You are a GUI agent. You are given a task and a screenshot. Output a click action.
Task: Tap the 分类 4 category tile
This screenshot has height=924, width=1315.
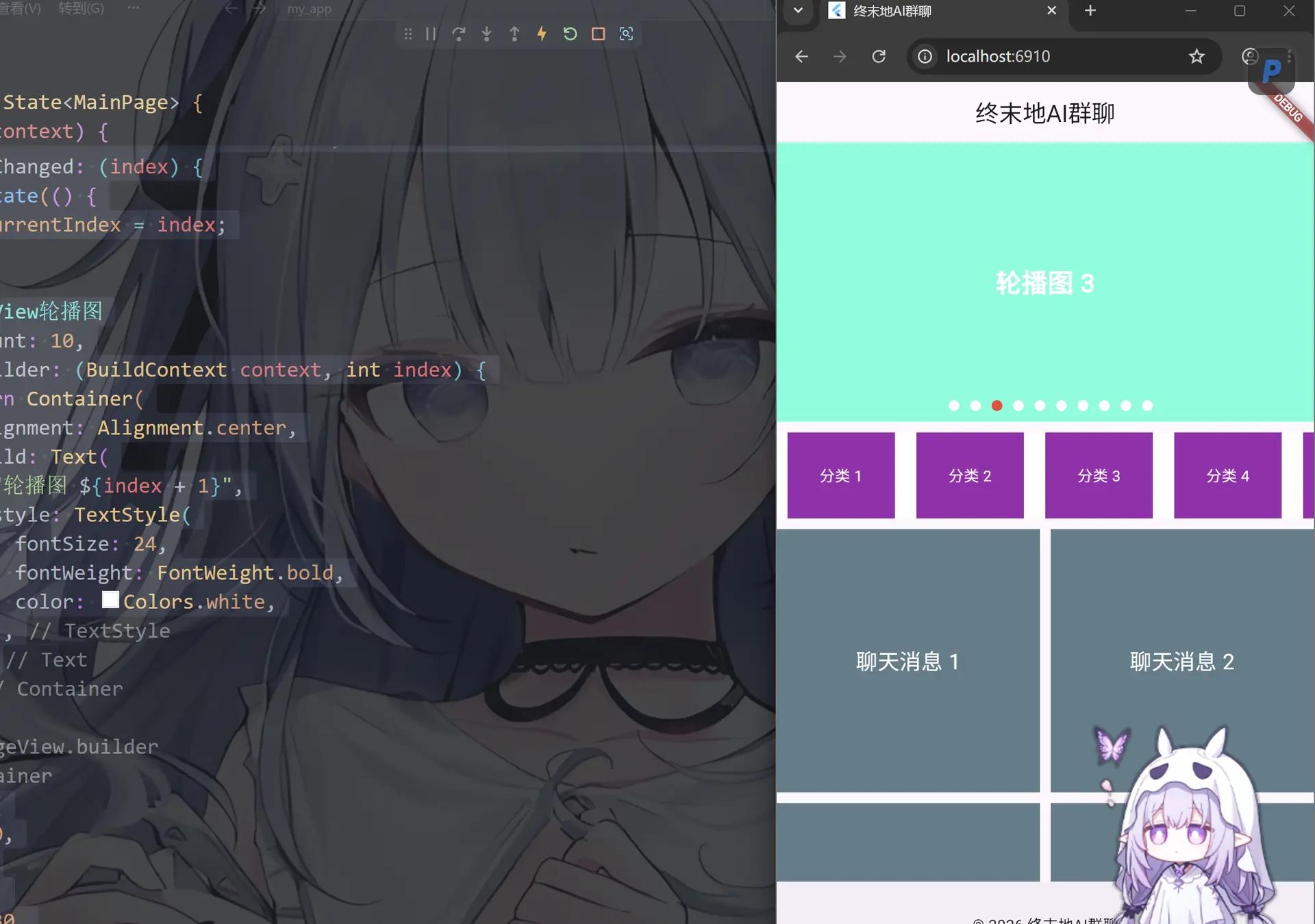1227,475
